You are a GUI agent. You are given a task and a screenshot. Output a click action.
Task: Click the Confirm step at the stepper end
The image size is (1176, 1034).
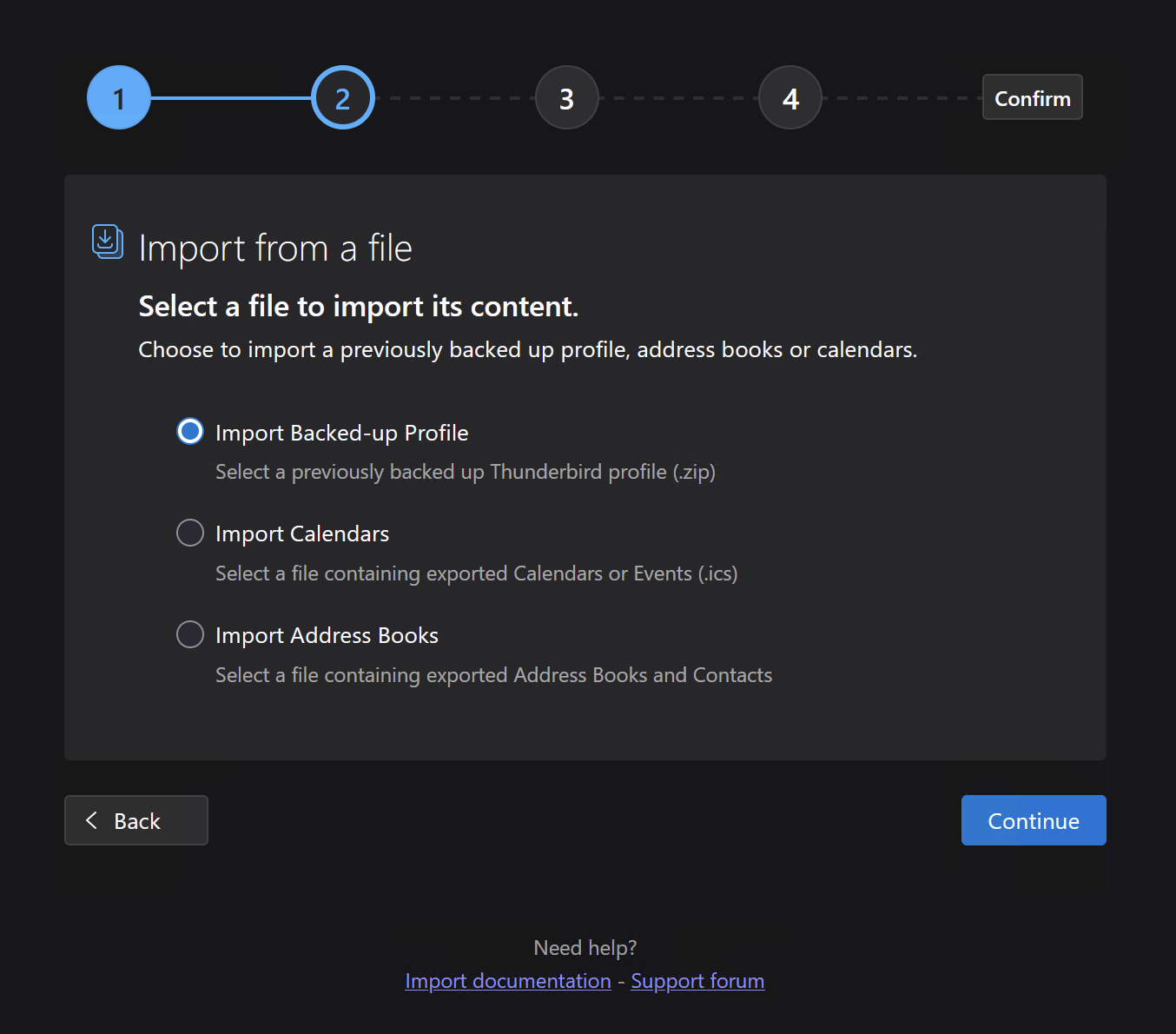[1032, 97]
